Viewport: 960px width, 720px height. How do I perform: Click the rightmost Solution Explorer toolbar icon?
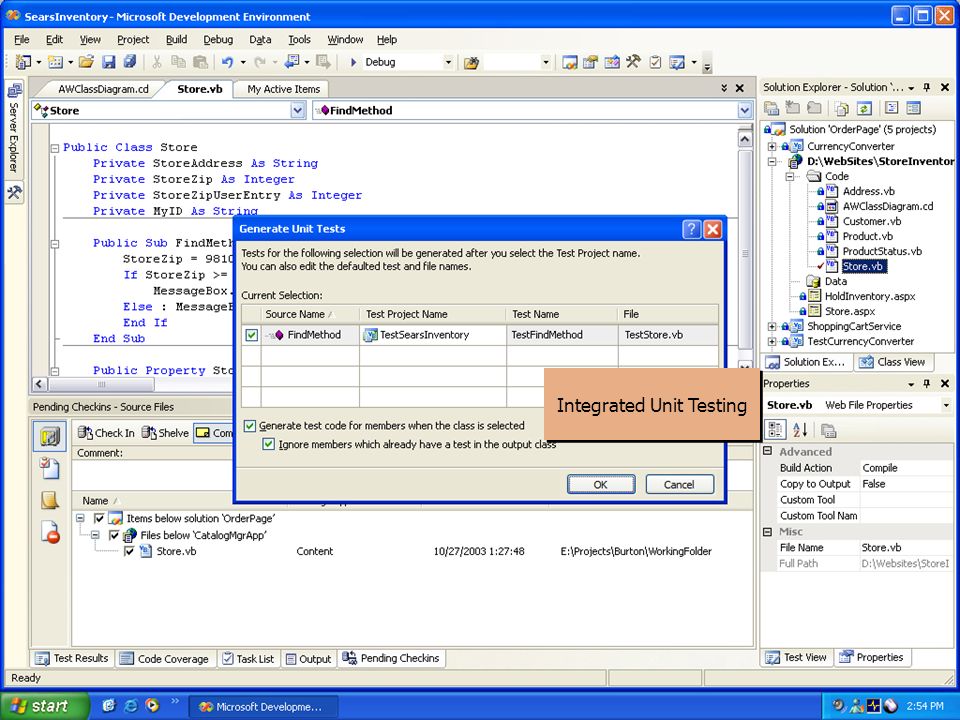coord(913,108)
